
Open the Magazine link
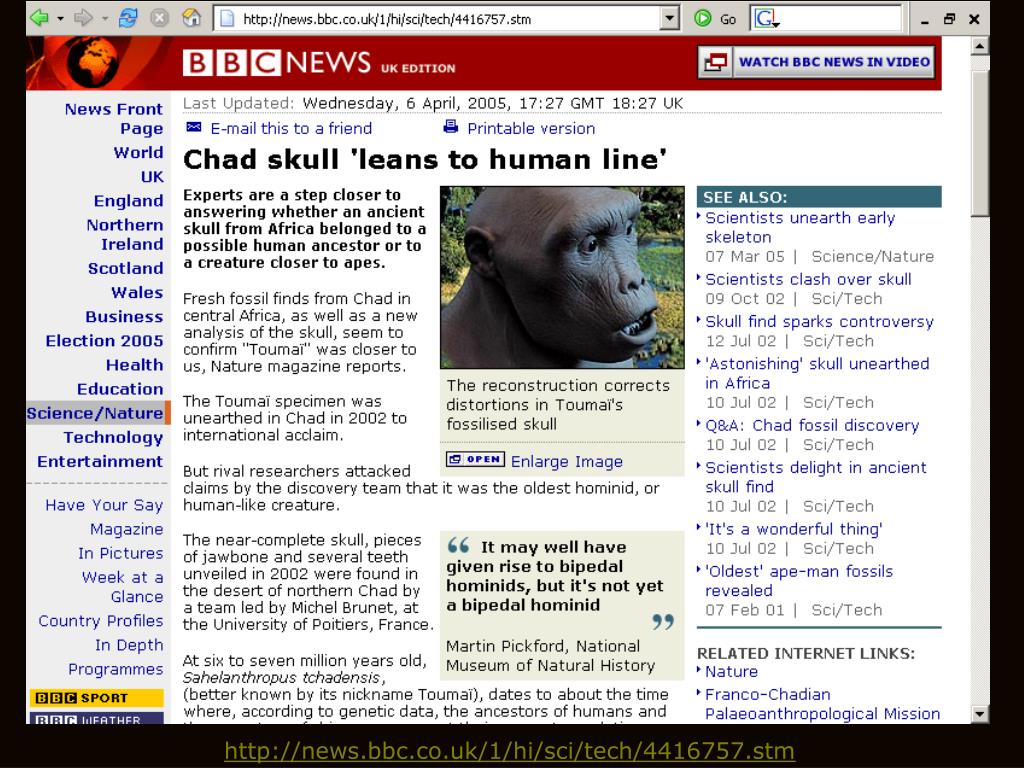click(x=127, y=530)
